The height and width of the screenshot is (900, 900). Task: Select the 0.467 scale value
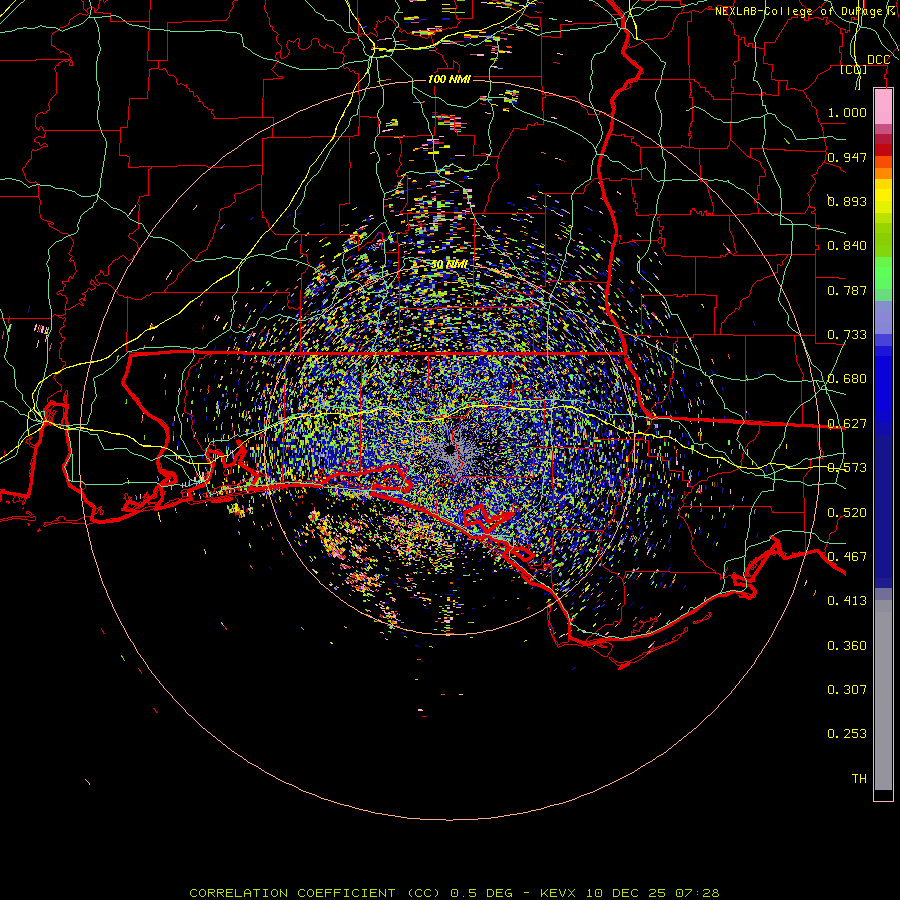click(x=847, y=557)
